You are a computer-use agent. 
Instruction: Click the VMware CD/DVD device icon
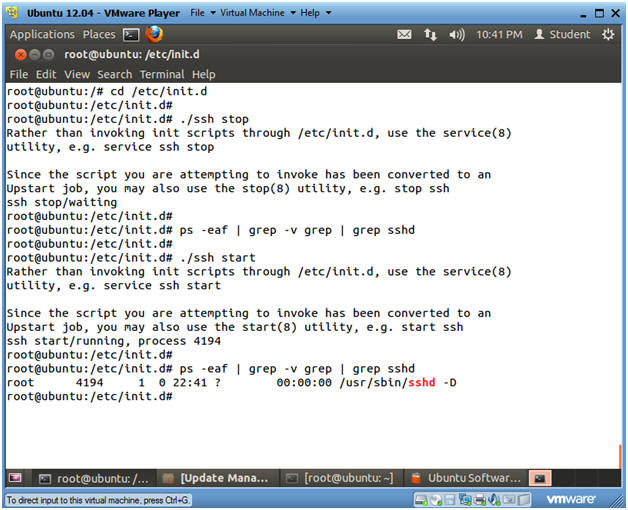point(436,500)
